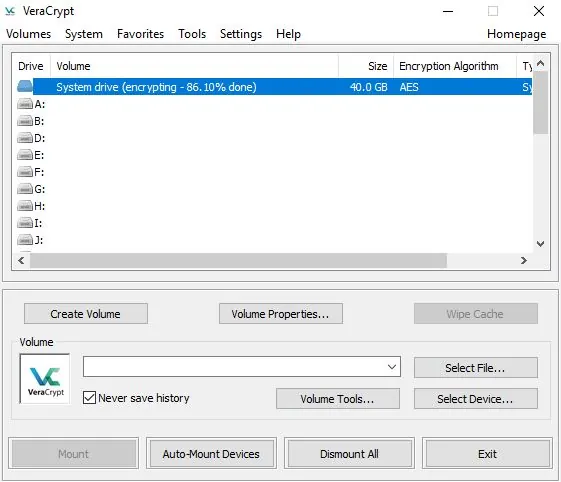Click the 'AES' encryption algorithm cell
The height and width of the screenshot is (482, 561).
coord(409,87)
